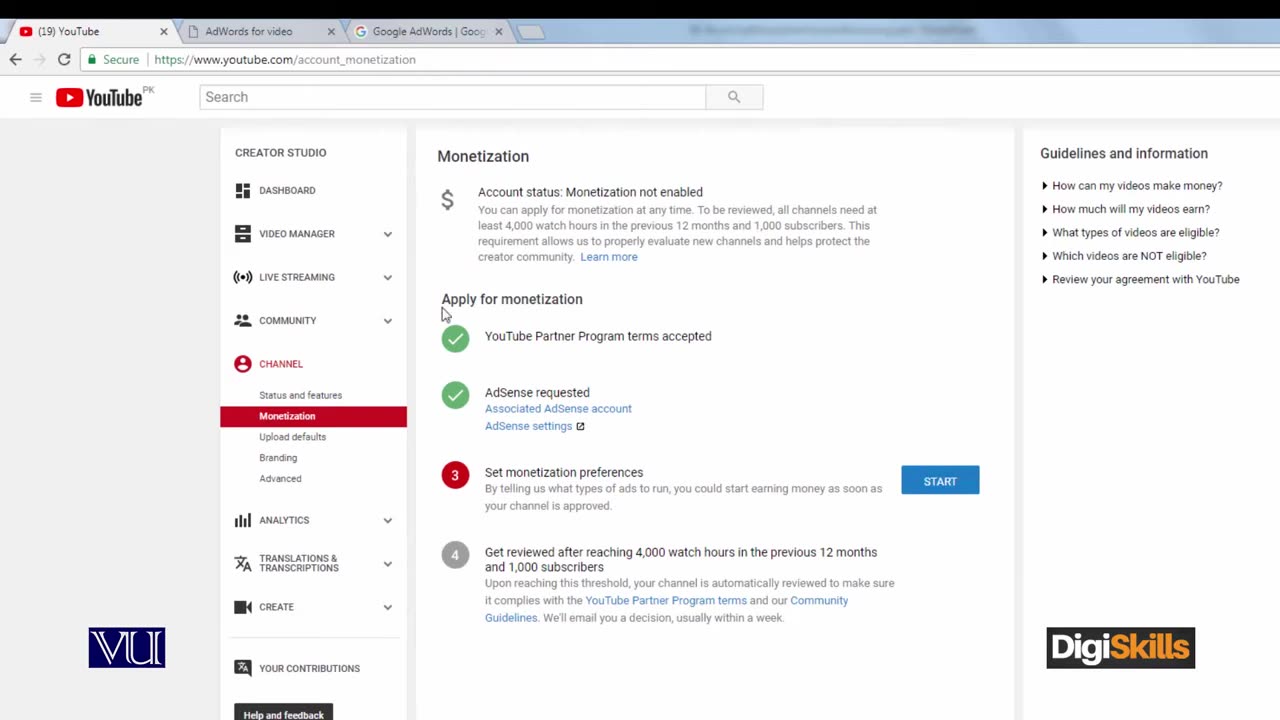Open Advanced channel settings
This screenshot has height=720, width=1280.
[x=280, y=479]
